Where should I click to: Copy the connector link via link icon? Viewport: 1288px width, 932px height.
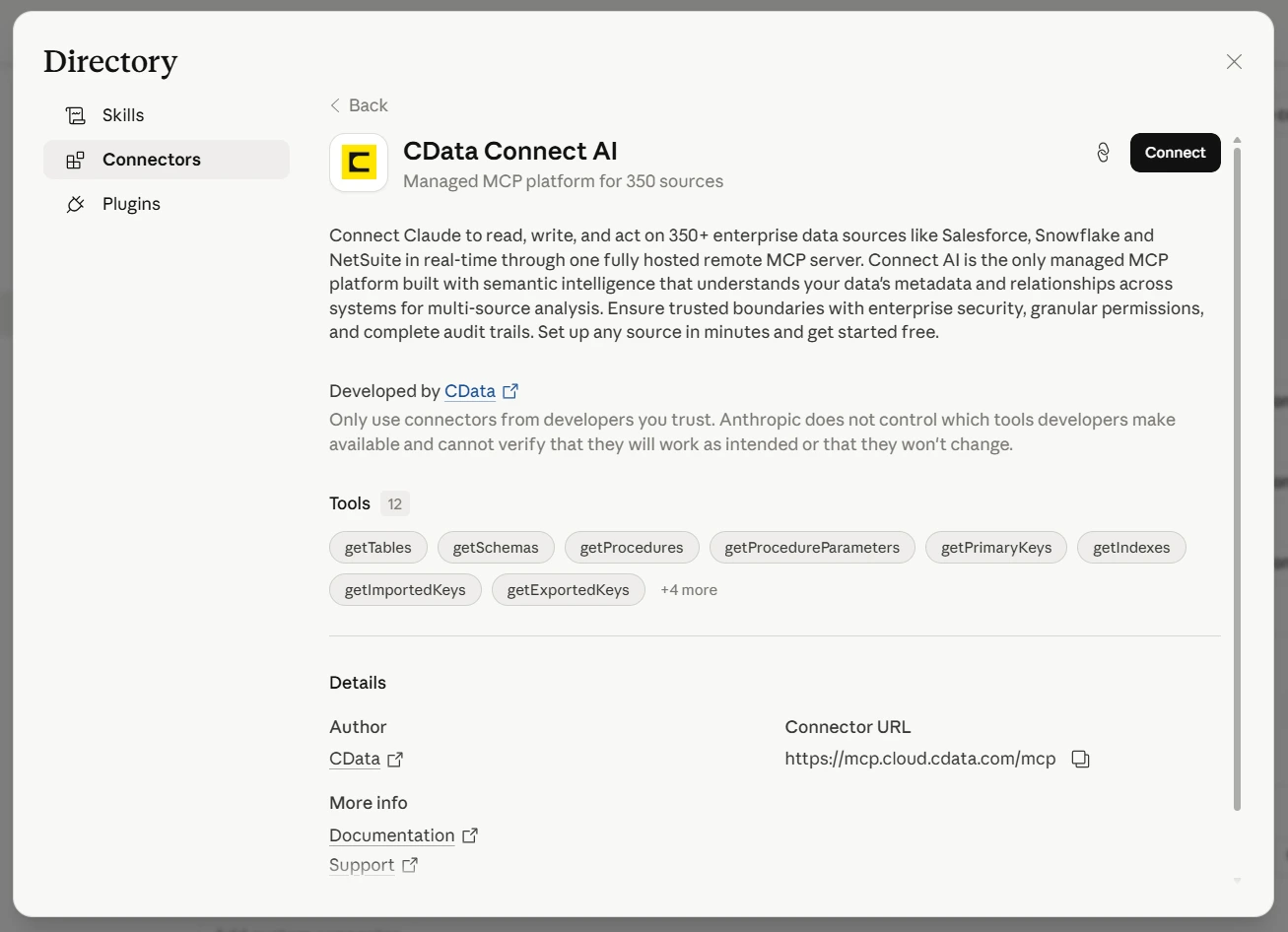[x=1104, y=153]
